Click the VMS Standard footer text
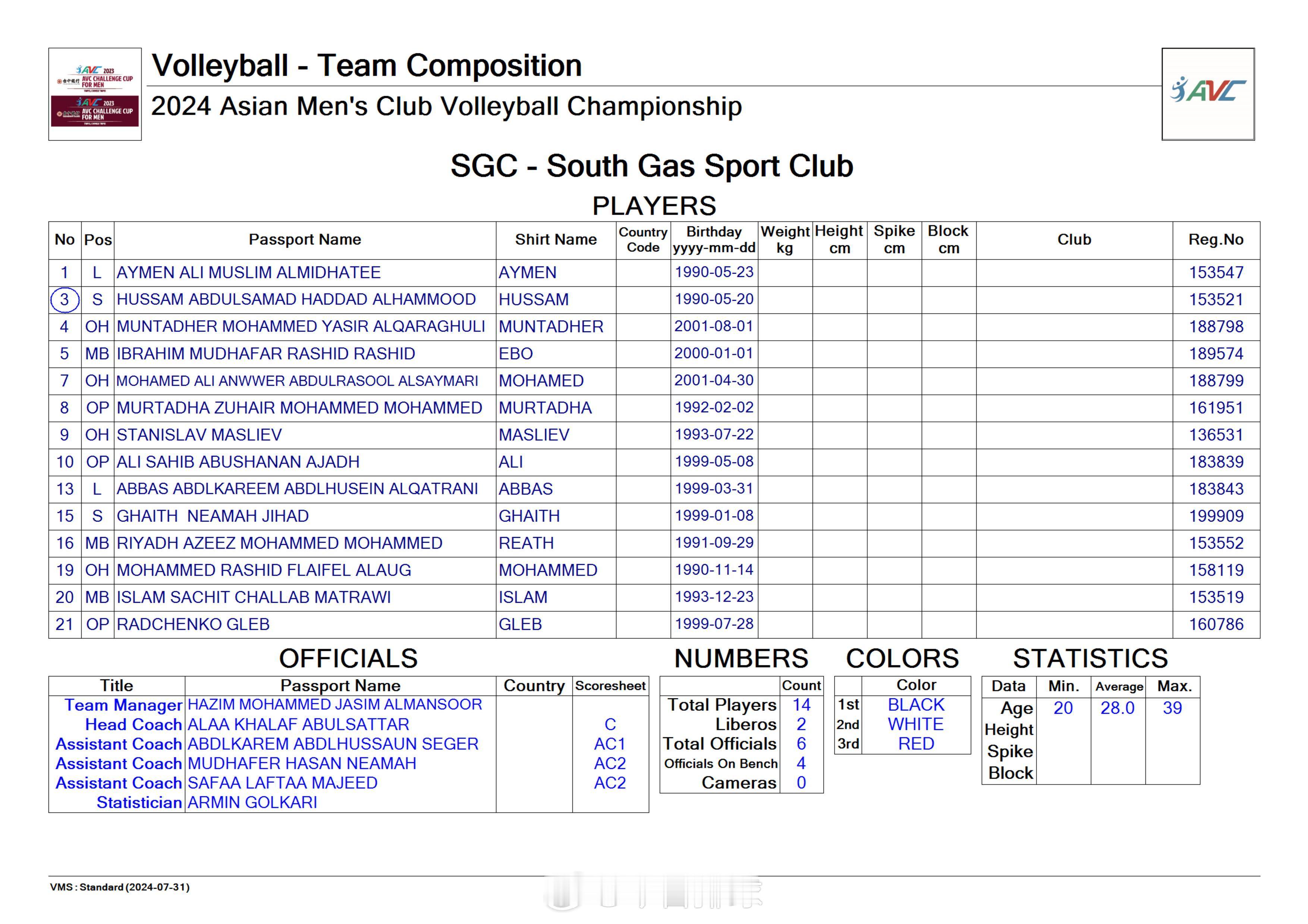1308x924 pixels. pos(120,887)
